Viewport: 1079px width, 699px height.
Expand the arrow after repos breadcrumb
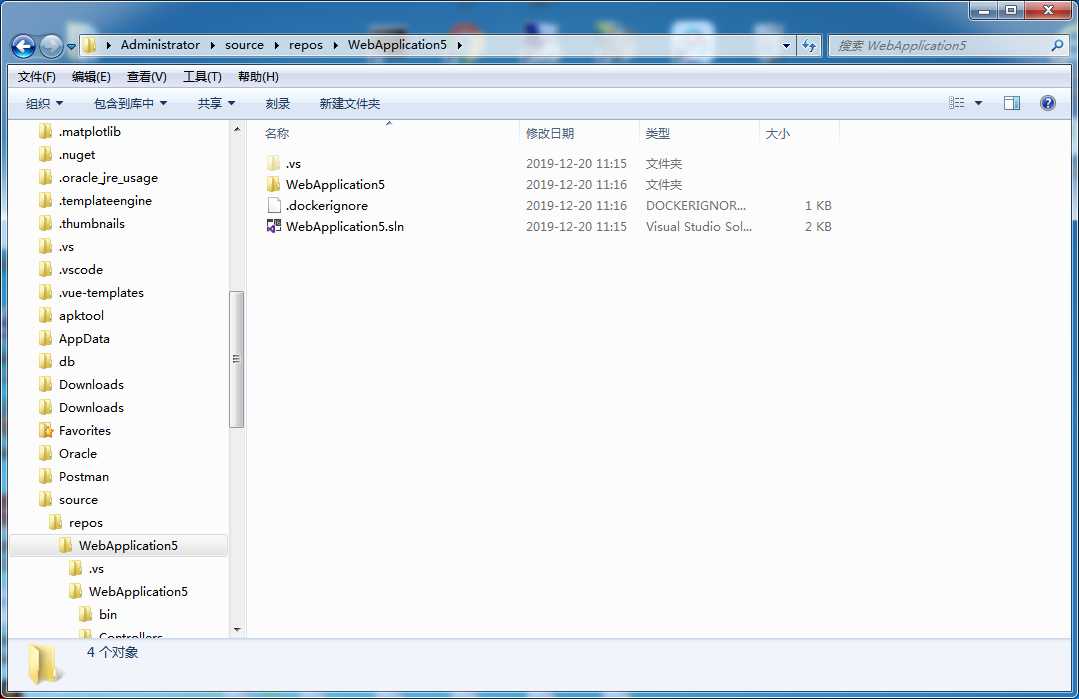point(335,45)
